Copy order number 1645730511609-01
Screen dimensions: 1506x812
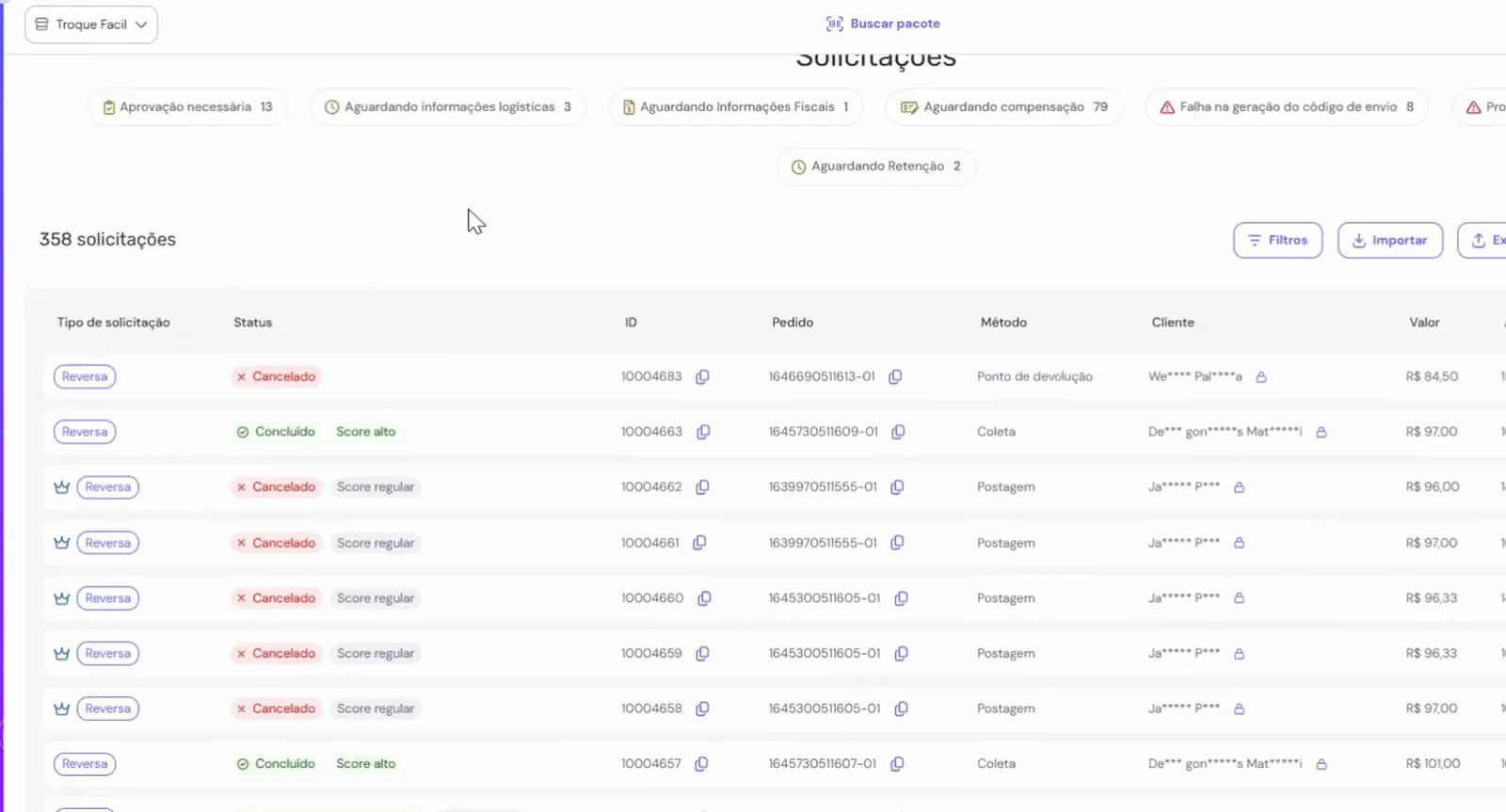coord(898,432)
